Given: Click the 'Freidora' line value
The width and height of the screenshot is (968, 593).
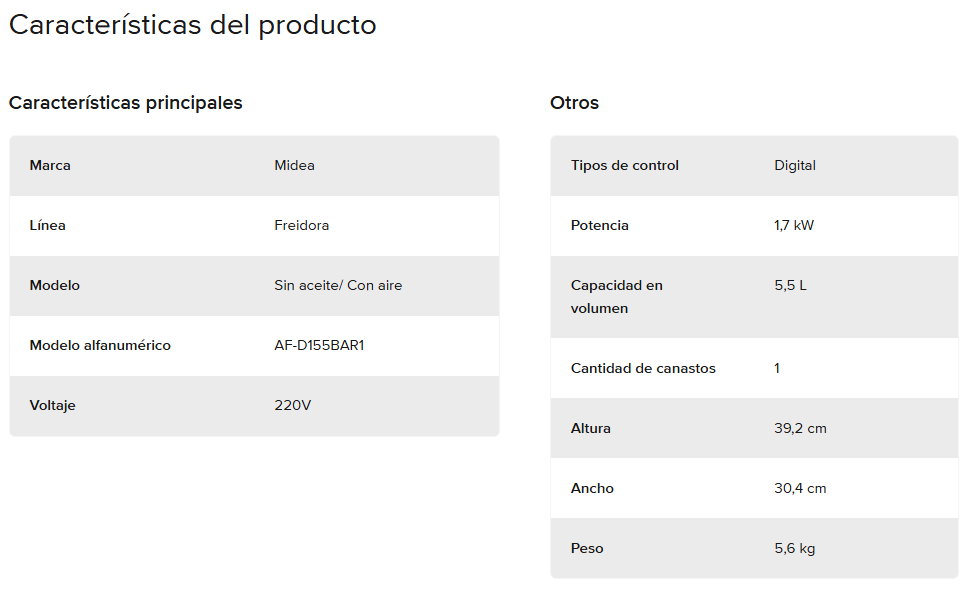Looking at the screenshot, I should pos(301,225).
